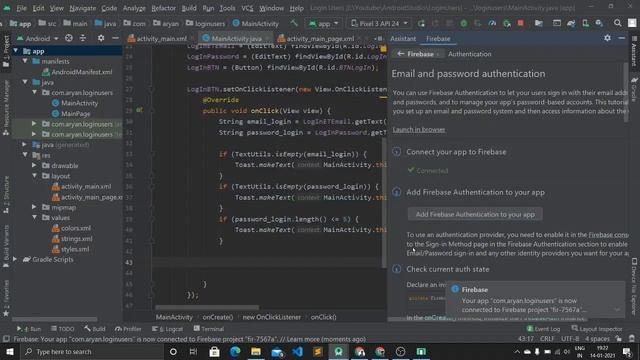Select the Firebase tab

pos(438,38)
